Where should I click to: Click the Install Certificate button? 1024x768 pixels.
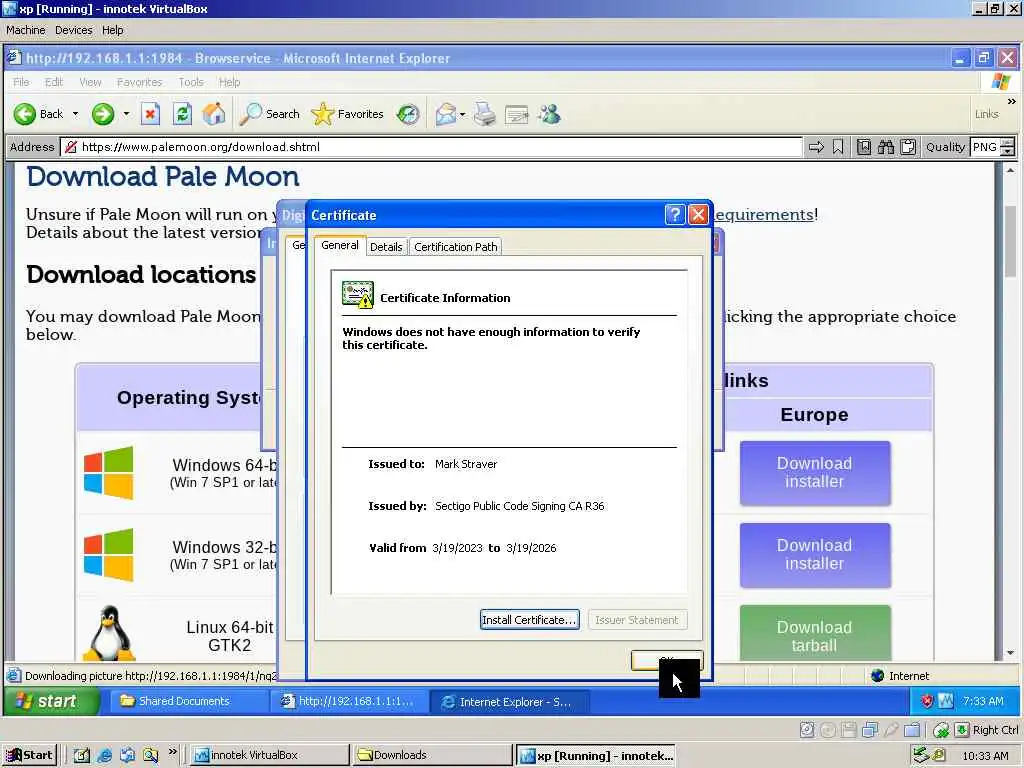click(x=530, y=620)
